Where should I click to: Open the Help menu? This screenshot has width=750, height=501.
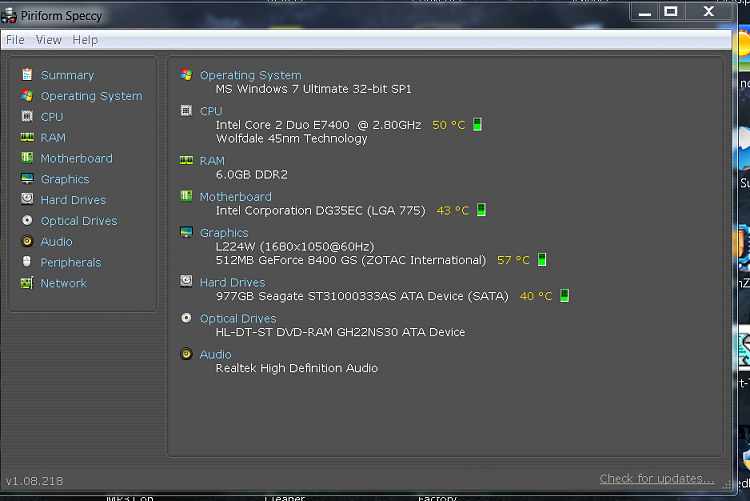tap(85, 40)
